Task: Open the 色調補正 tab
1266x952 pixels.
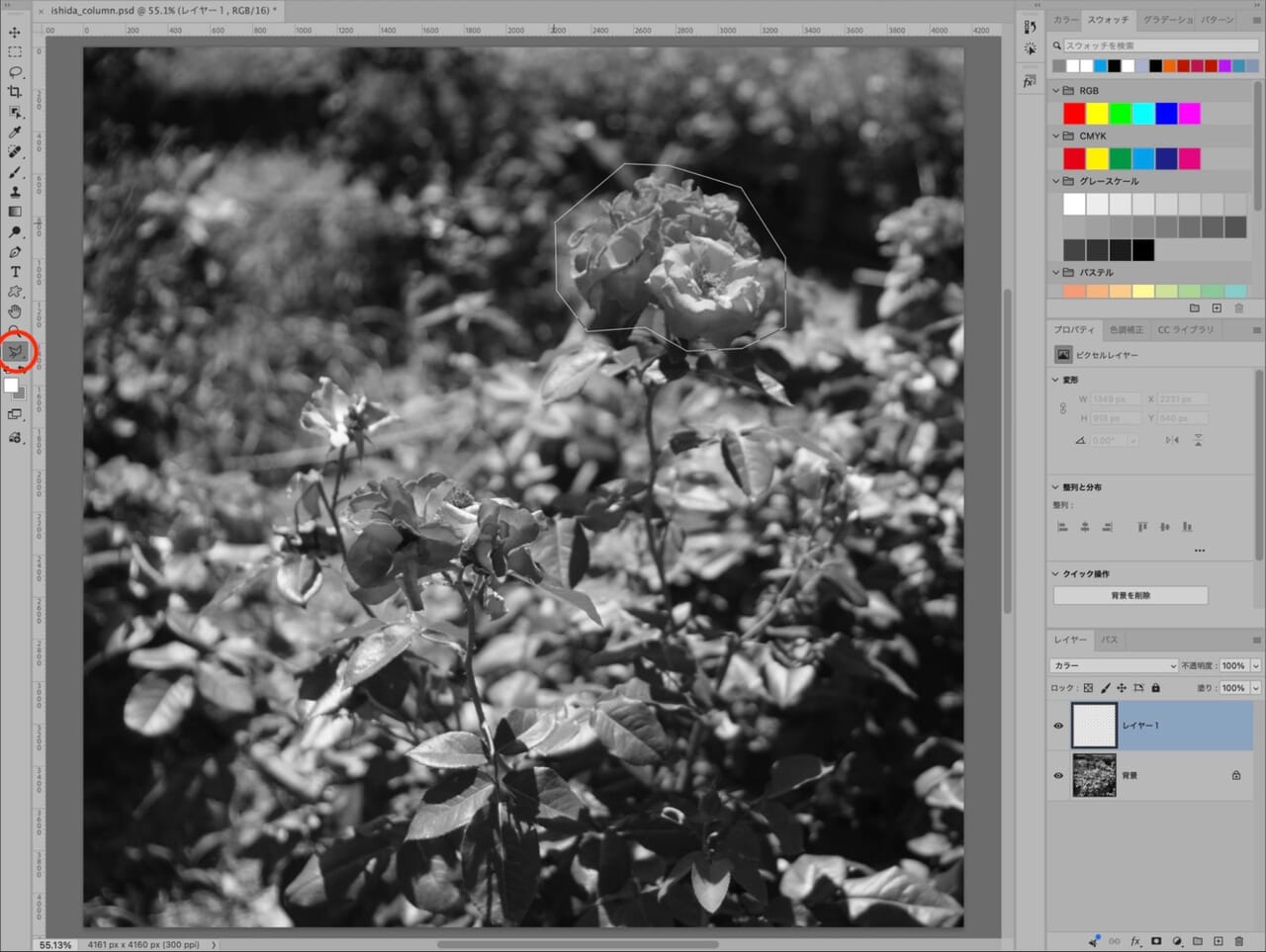Action: pyautogui.click(x=1126, y=329)
